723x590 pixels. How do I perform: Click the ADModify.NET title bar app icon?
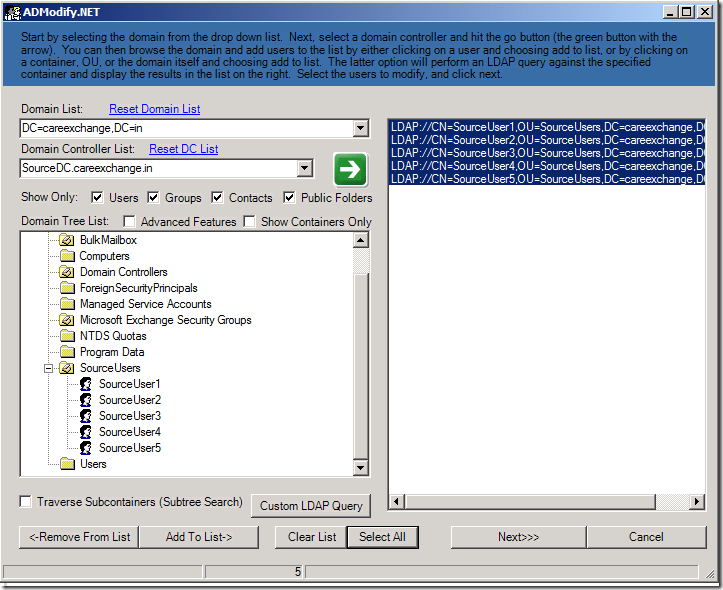(12, 12)
